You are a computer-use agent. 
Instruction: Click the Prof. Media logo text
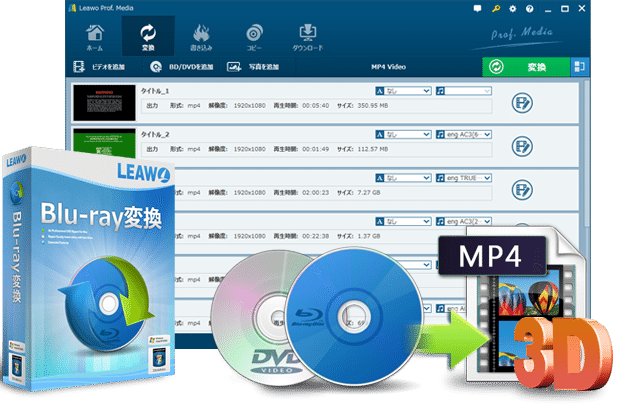522,33
